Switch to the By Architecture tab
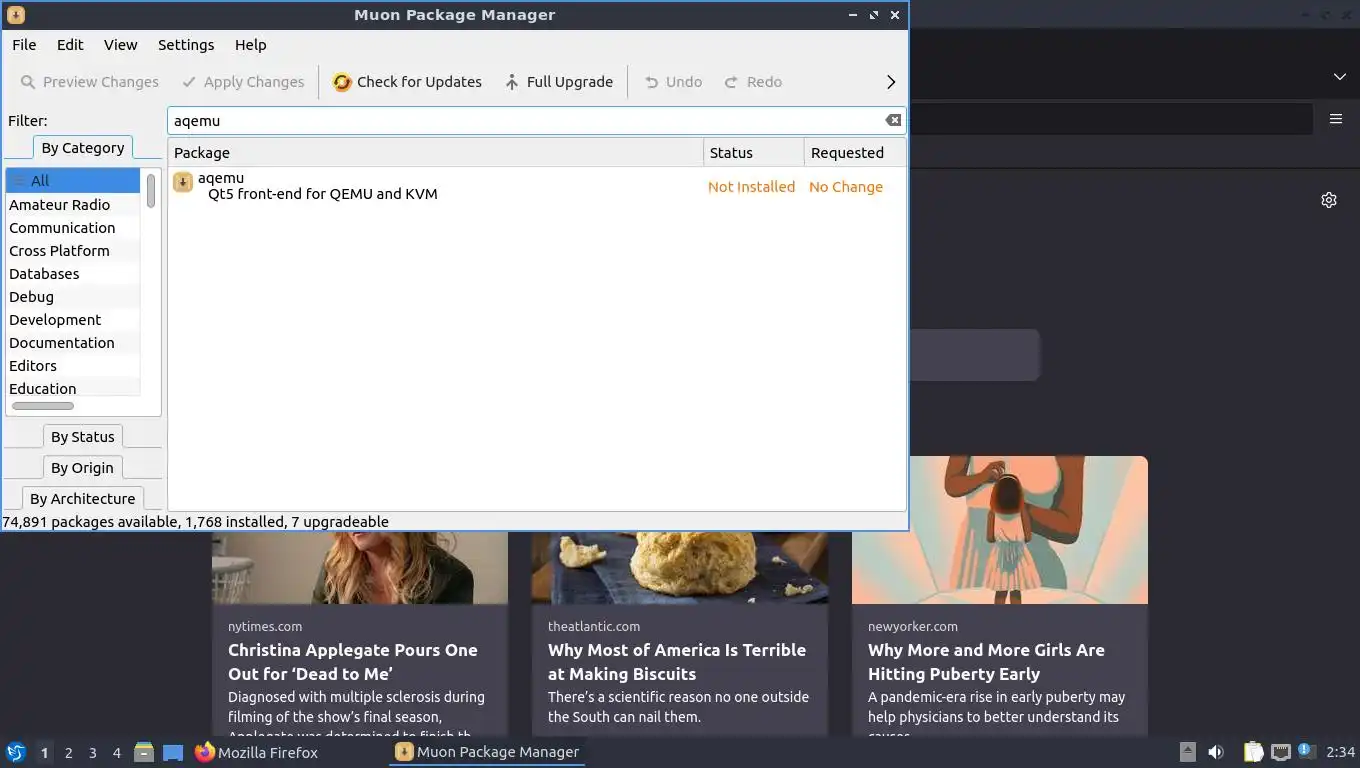The height and width of the screenshot is (768, 1360). tap(83, 499)
